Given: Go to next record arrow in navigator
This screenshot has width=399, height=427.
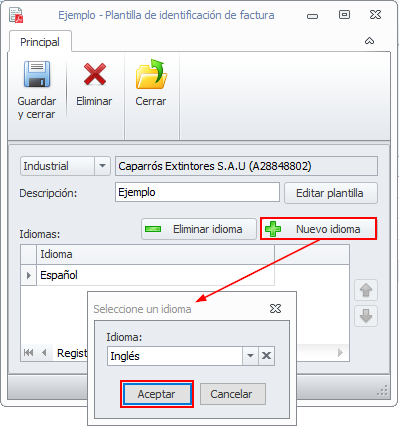Looking at the screenshot, I should (340, 352).
